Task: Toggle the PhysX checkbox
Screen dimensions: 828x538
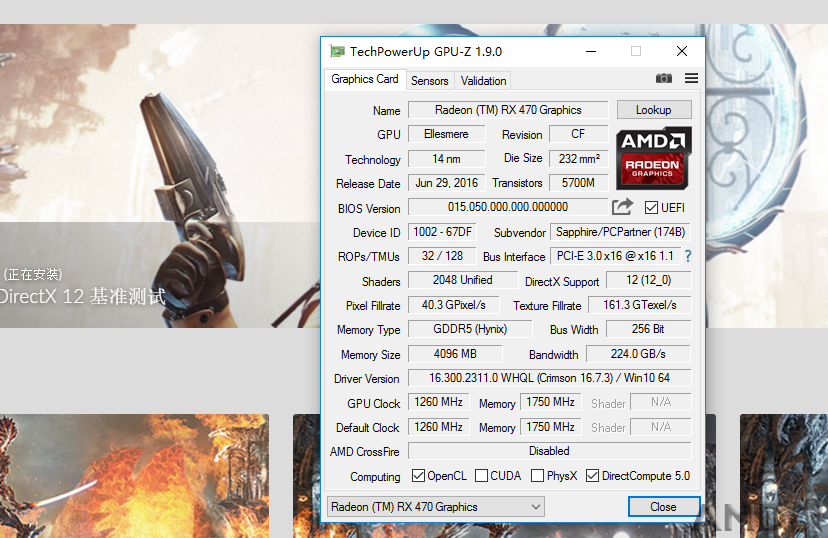Action: (537, 476)
